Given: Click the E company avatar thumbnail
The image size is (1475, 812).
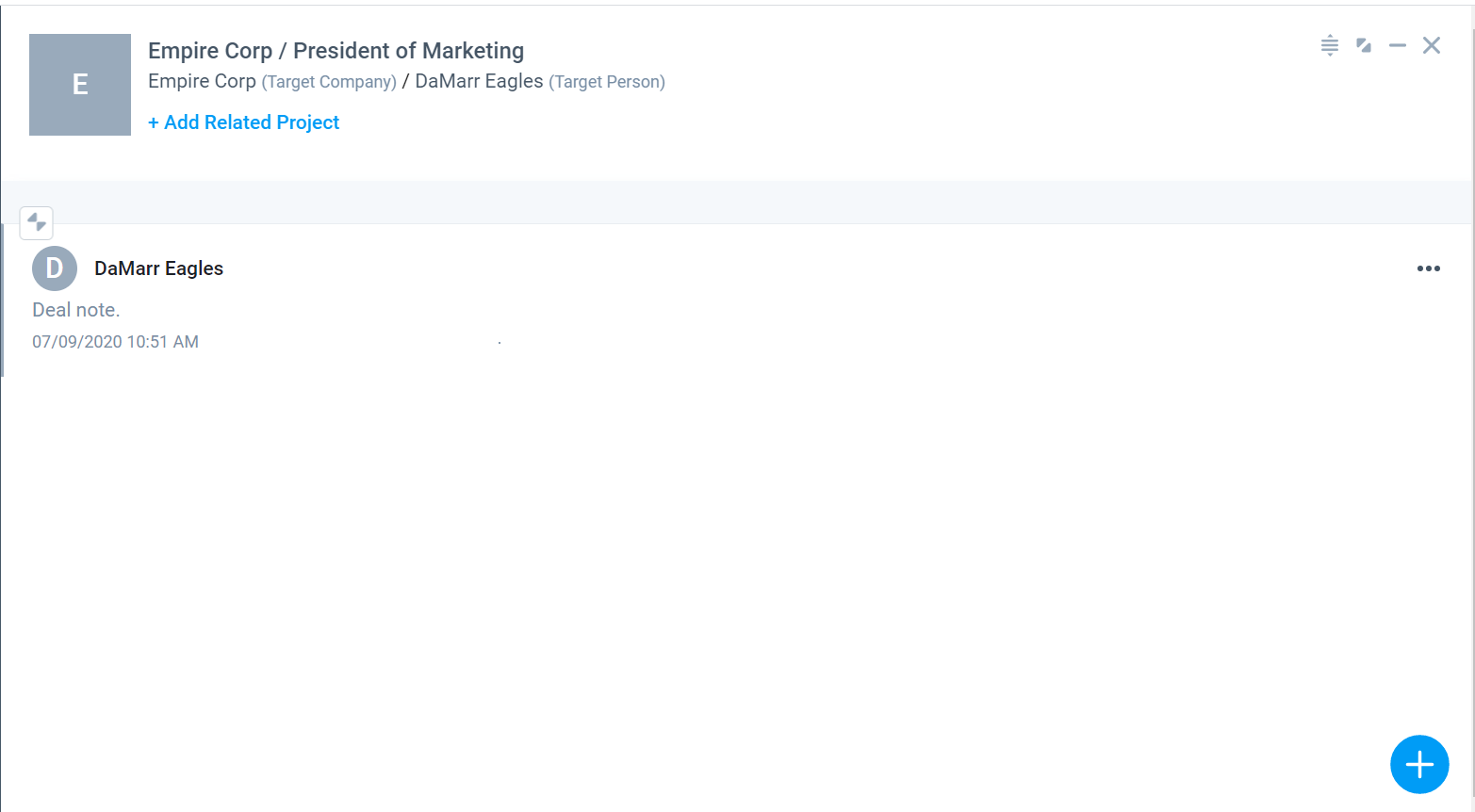Looking at the screenshot, I should pos(80,85).
